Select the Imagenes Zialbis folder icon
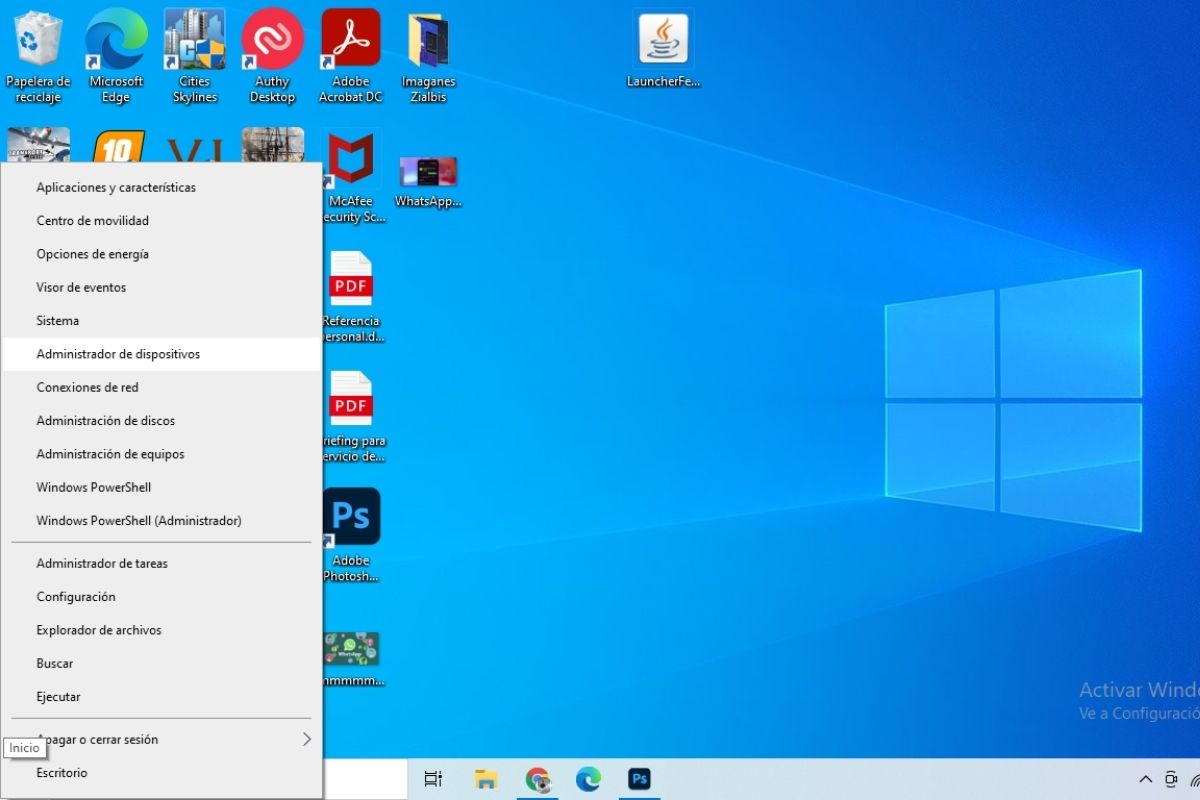 point(429,56)
